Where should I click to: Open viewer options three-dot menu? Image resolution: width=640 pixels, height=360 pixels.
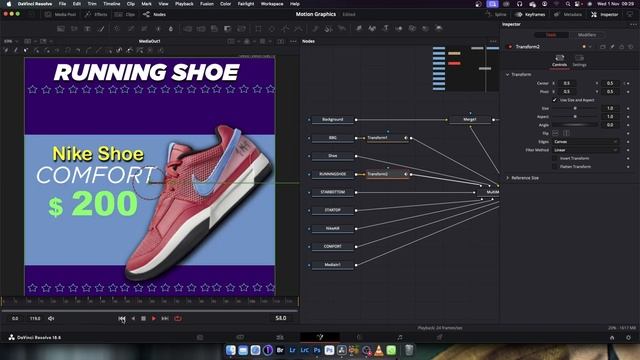point(293,41)
